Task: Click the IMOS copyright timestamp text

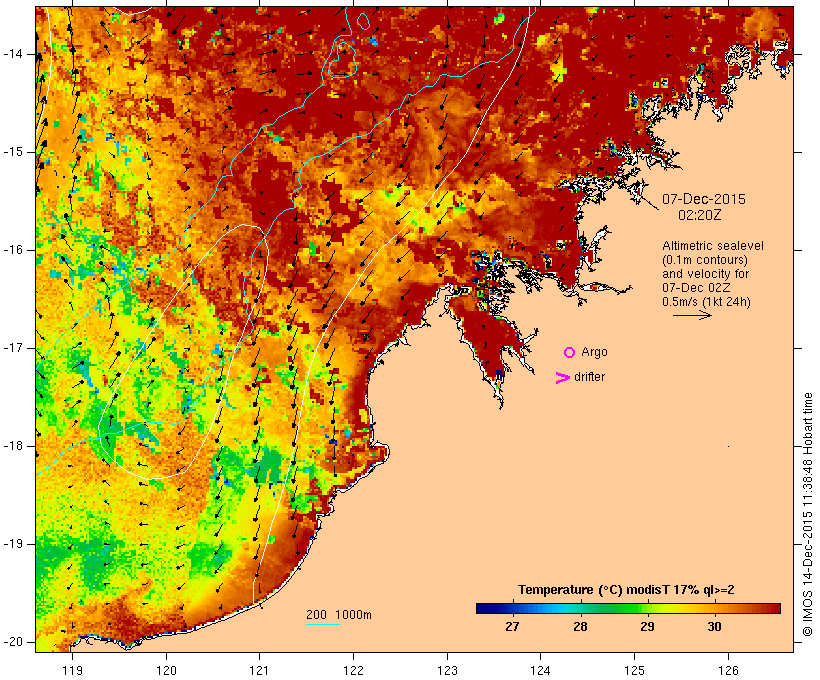Action: pos(807,515)
